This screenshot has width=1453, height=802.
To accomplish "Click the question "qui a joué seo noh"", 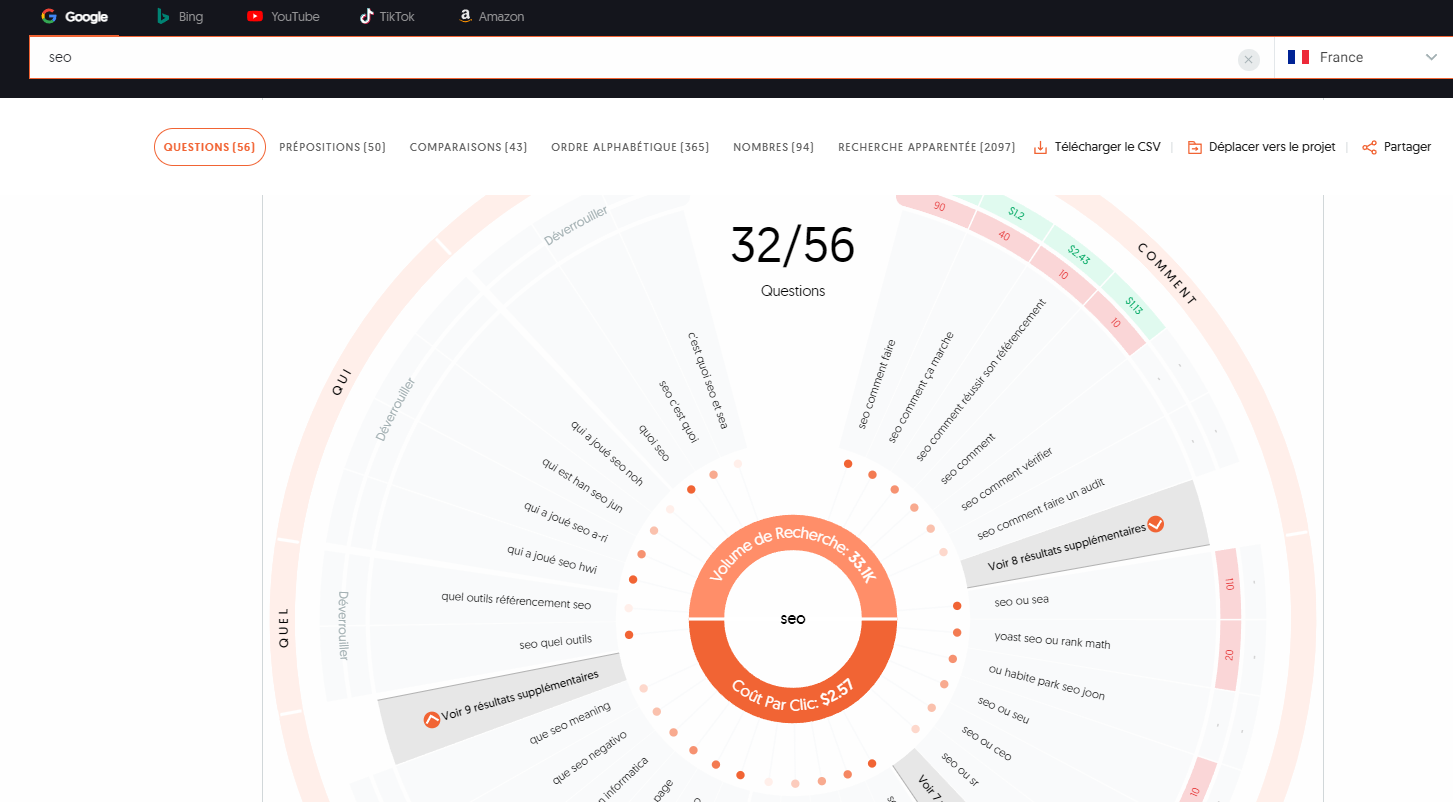I will [607, 453].
